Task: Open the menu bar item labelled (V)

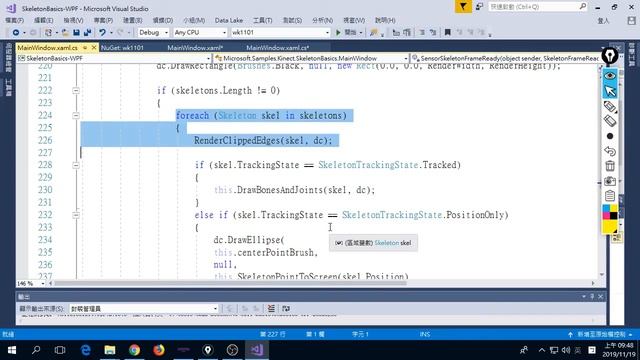Action: [x=73, y=20]
